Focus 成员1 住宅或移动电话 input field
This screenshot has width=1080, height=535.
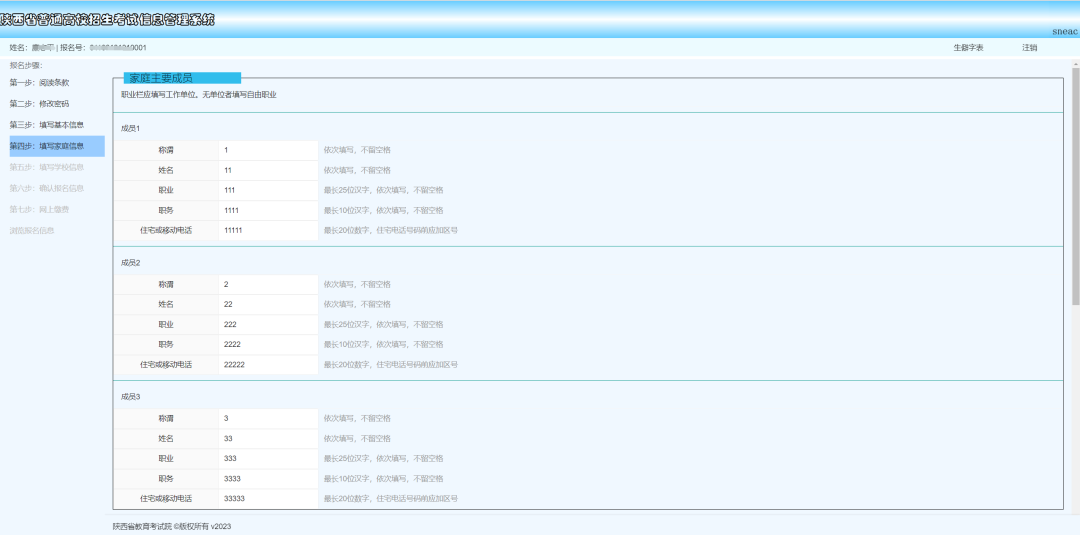(x=268, y=231)
